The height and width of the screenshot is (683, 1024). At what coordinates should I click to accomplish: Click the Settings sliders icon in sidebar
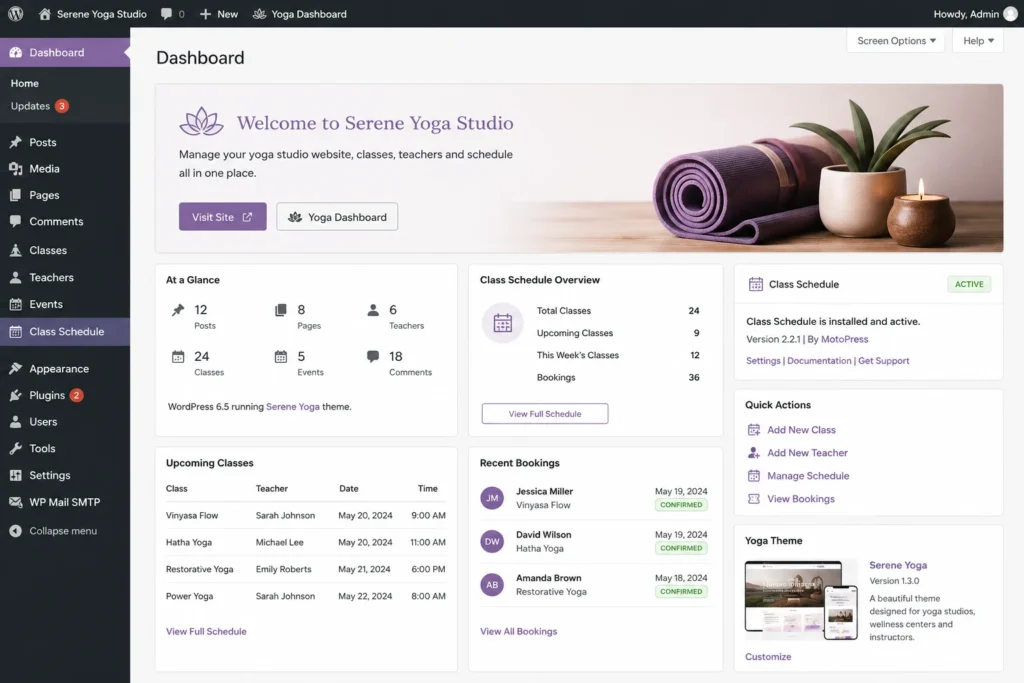(x=16, y=475)
